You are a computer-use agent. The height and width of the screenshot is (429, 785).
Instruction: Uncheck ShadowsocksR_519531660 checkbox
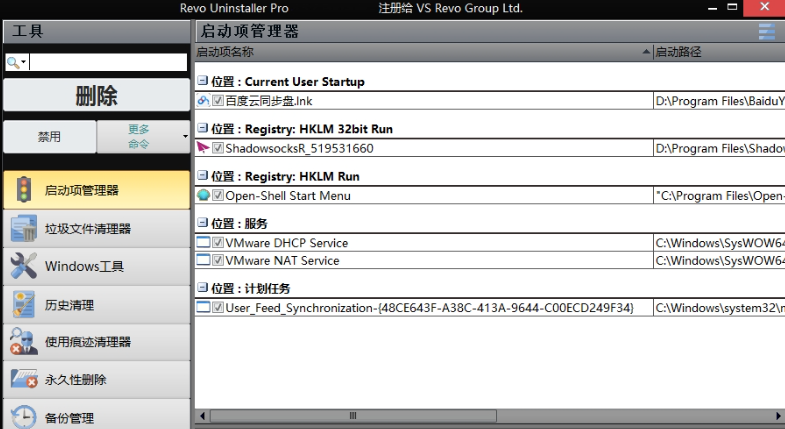point(218,148)
